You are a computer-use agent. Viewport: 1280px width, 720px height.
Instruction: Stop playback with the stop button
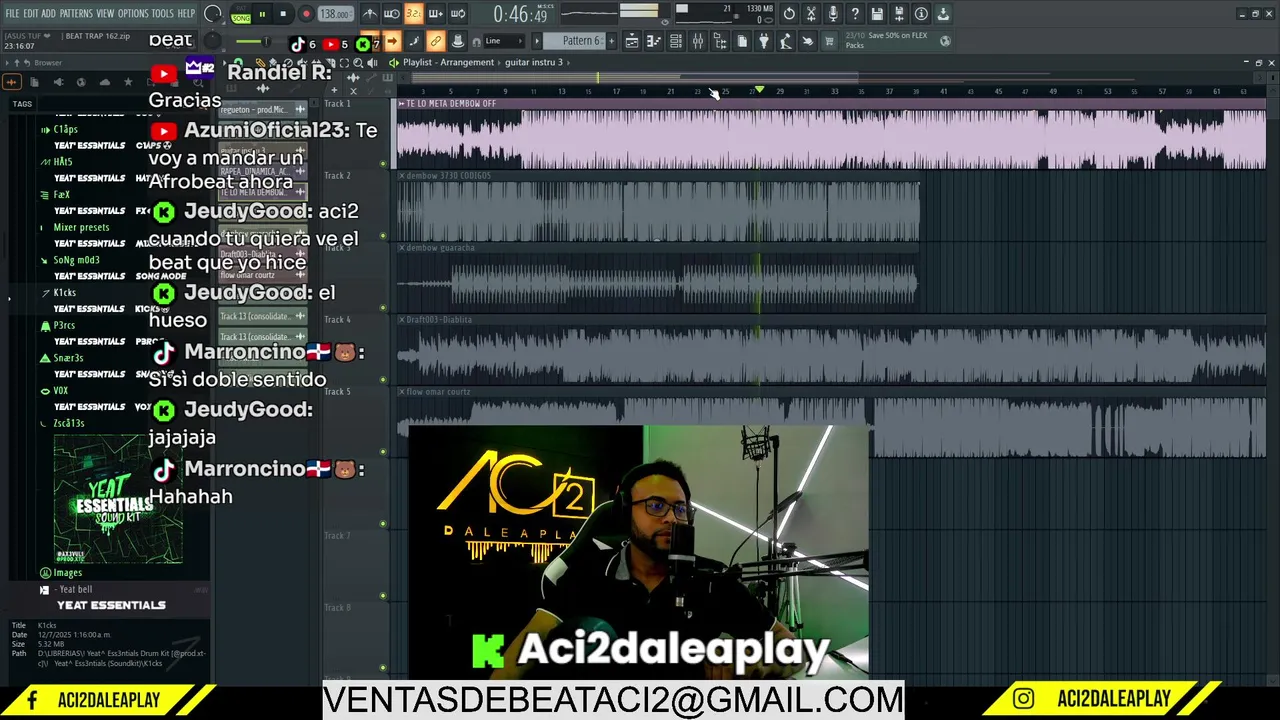coord(284,14)
